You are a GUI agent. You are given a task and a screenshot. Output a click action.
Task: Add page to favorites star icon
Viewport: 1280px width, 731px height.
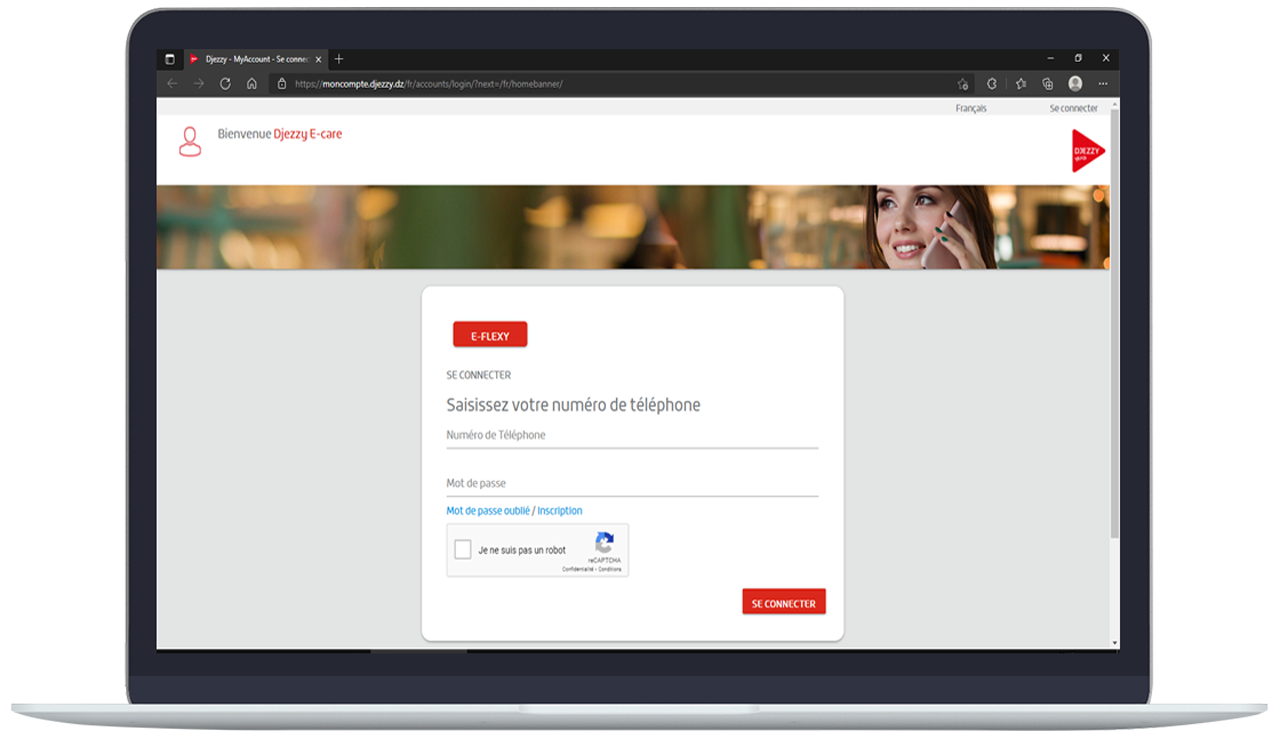click(963, 84)
